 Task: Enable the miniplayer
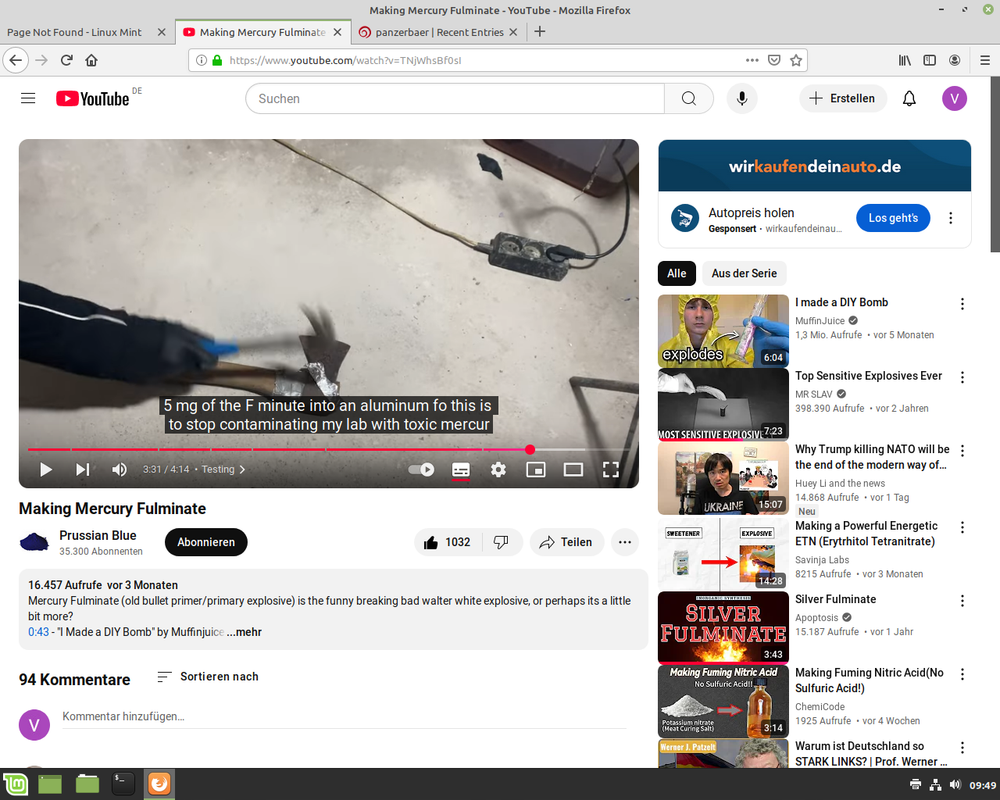tap(536, 470)
